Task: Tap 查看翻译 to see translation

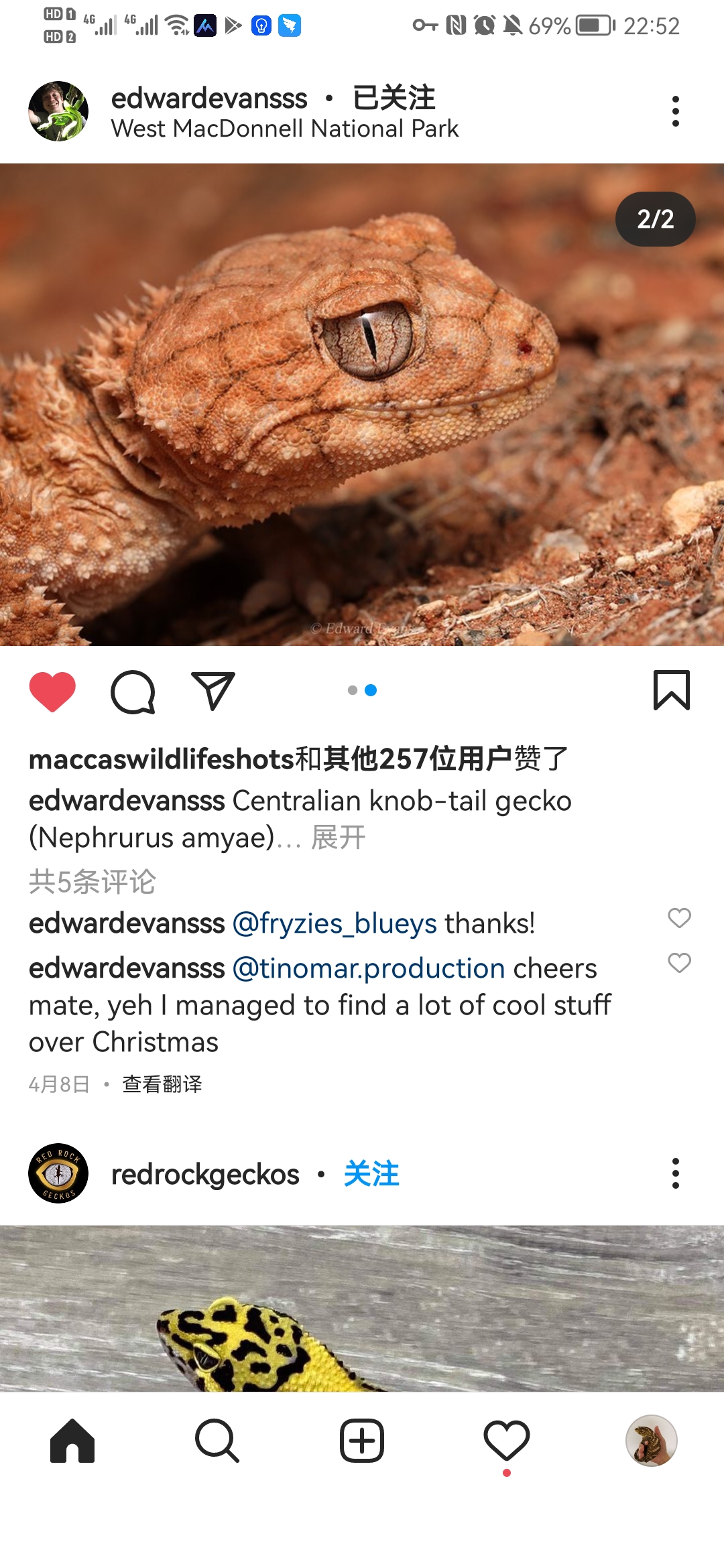Action: coord(162,1084)
